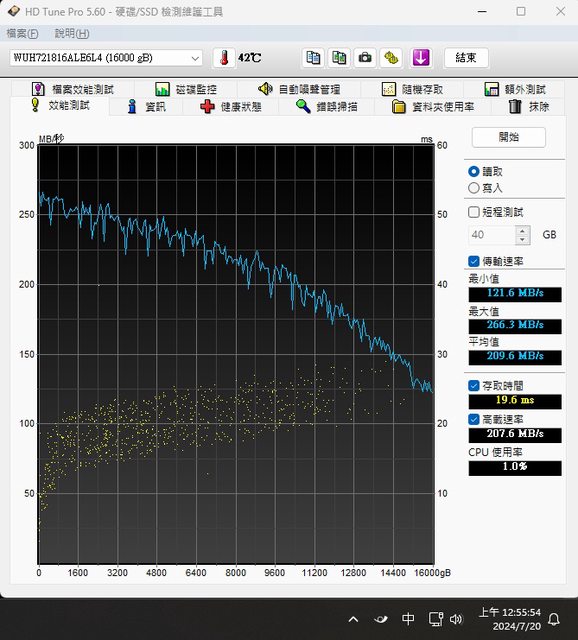Enable the 短程測試 short test checkbox
Image resolution: width=578 pixels, height=640 pixels.
474,212
